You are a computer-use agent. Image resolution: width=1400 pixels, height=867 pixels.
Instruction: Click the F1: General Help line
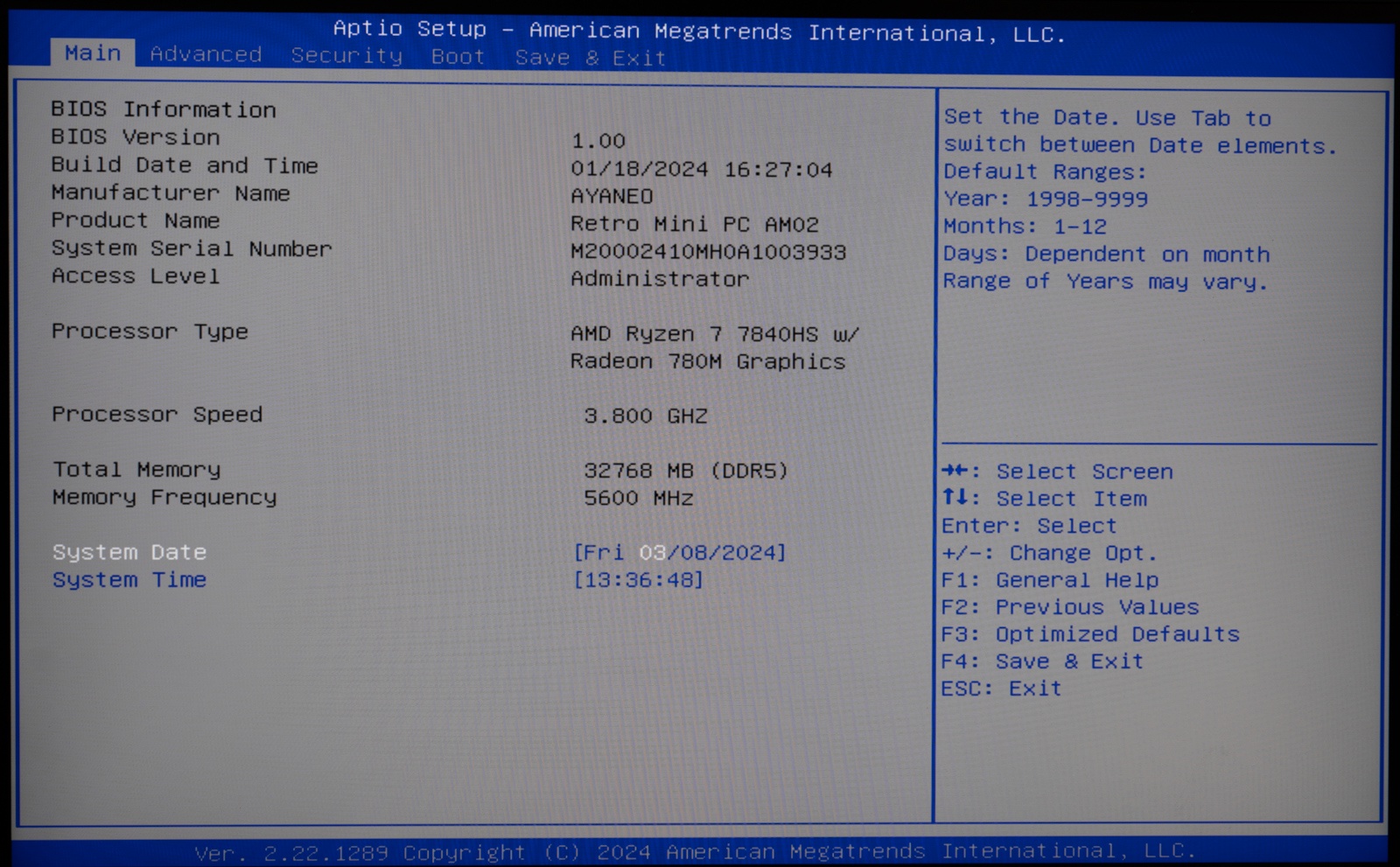(1050, 580)
